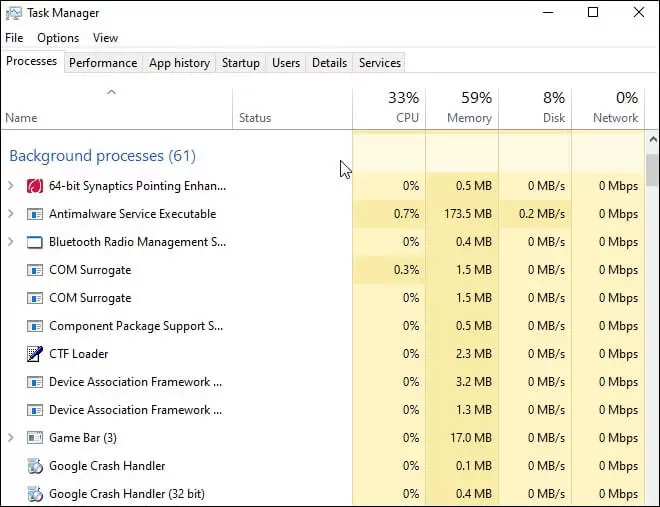Sort processes by Network column
The image size is (660, 507).
coord(608,109)
